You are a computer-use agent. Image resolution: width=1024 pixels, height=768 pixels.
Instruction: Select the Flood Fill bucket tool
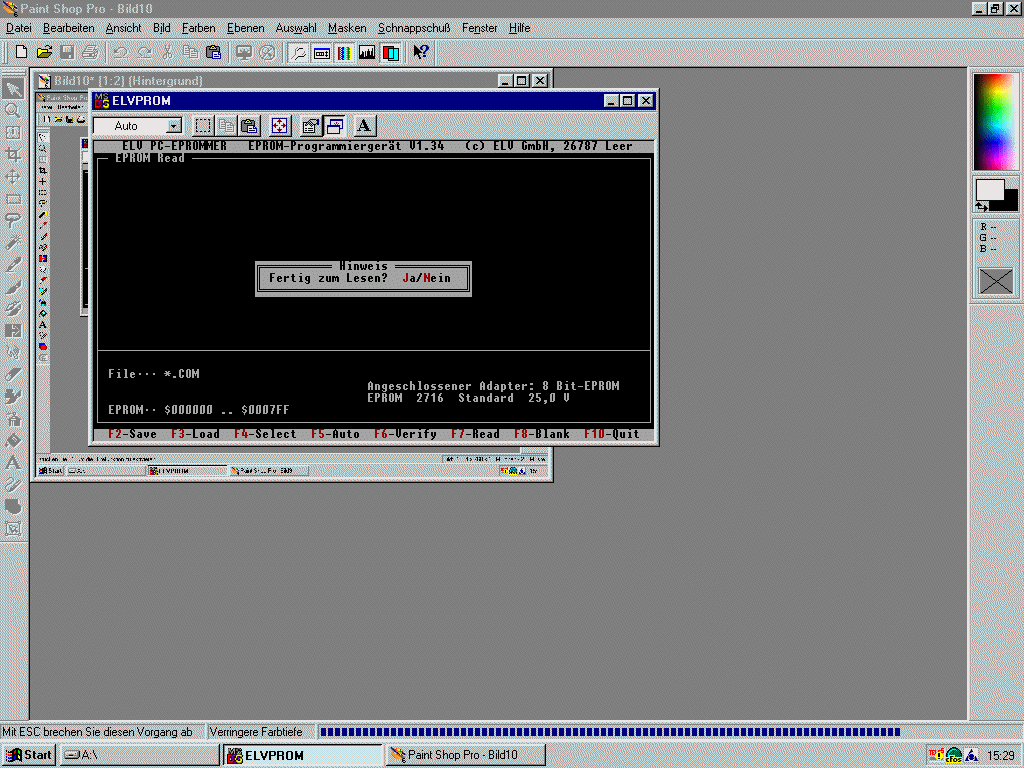(13, 441)
